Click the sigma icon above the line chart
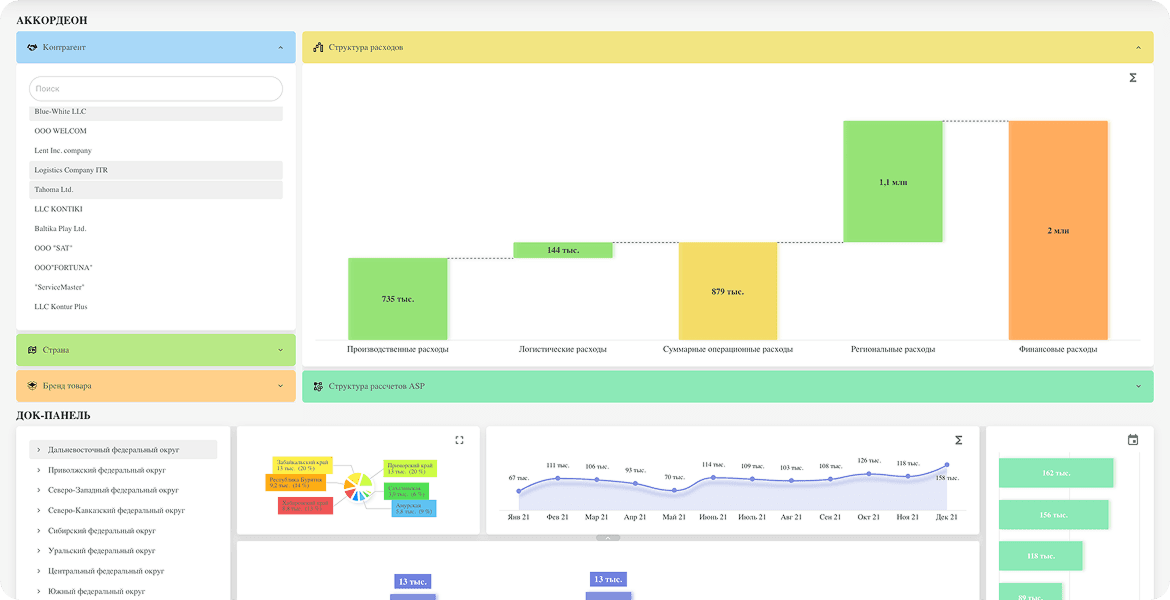The width and height of the screenshot is (1170, 600). pyautogui.click(x=959, y=440)
